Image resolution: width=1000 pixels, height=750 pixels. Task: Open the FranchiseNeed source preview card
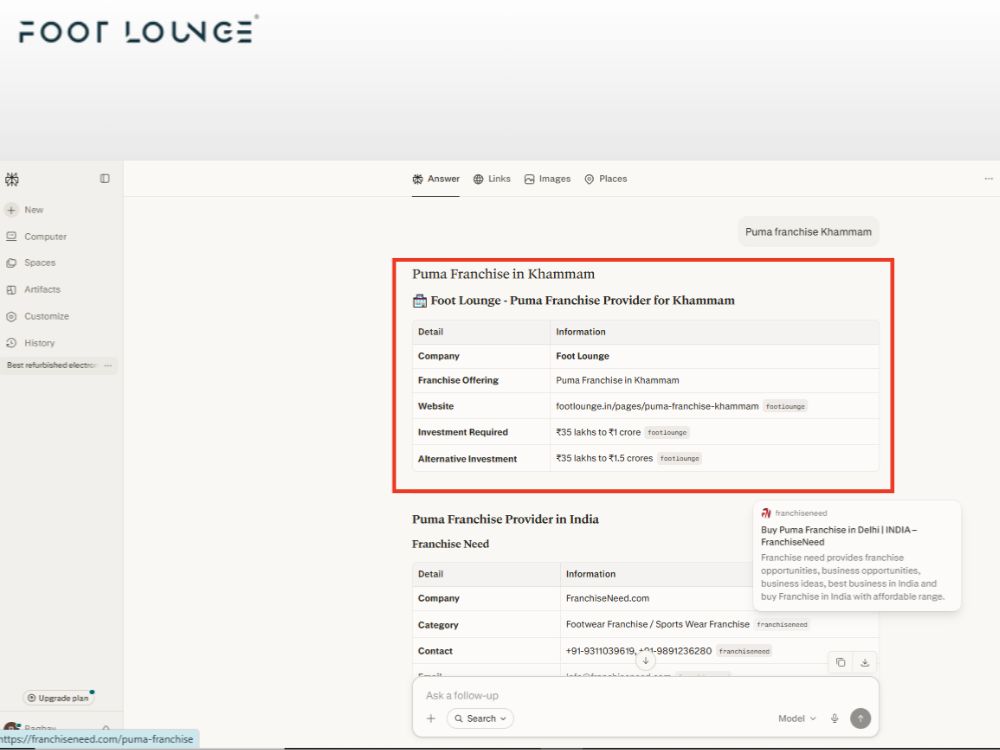coord(857,555)
